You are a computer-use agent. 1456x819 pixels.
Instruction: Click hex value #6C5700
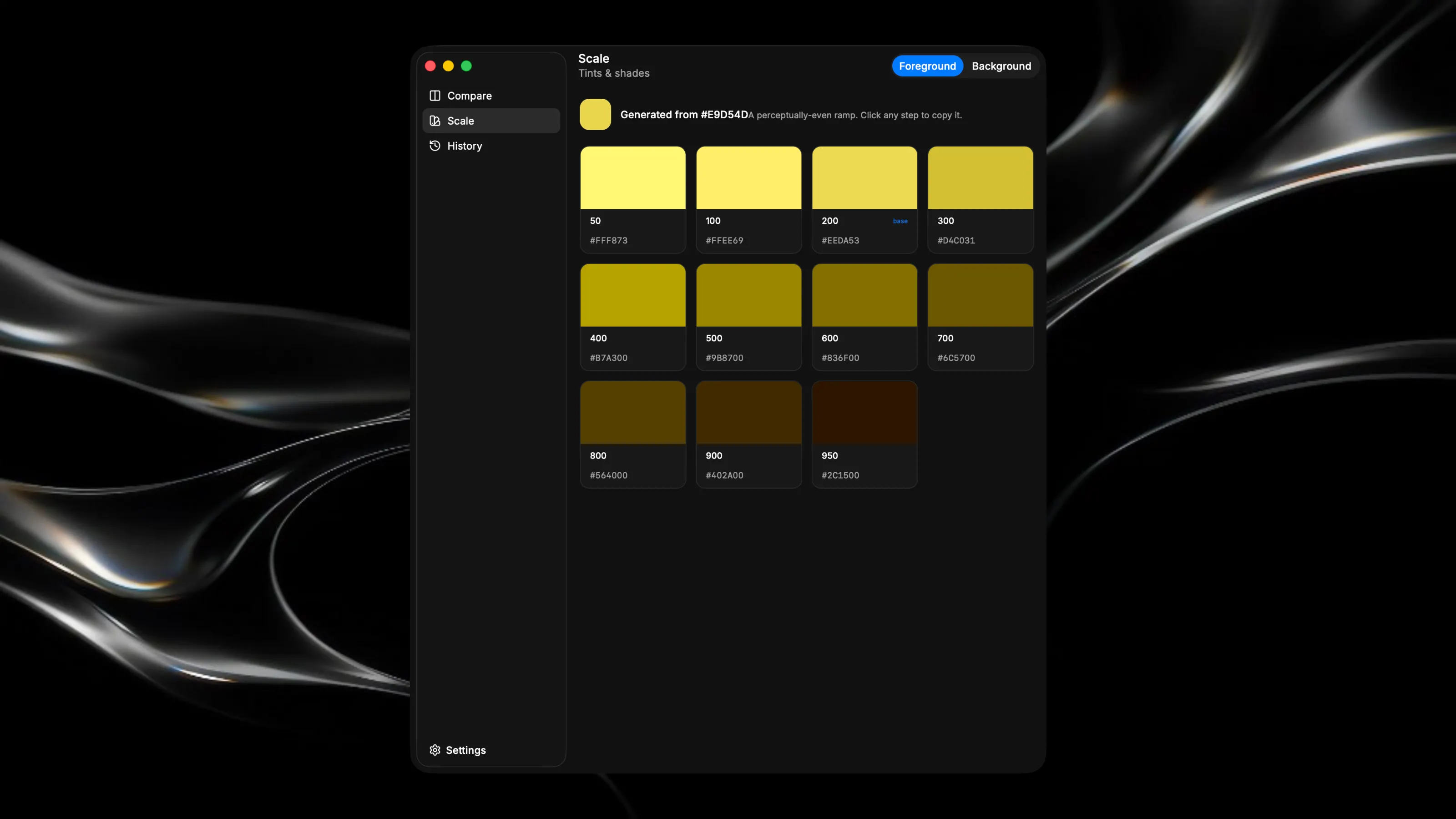tap(956, 358)
